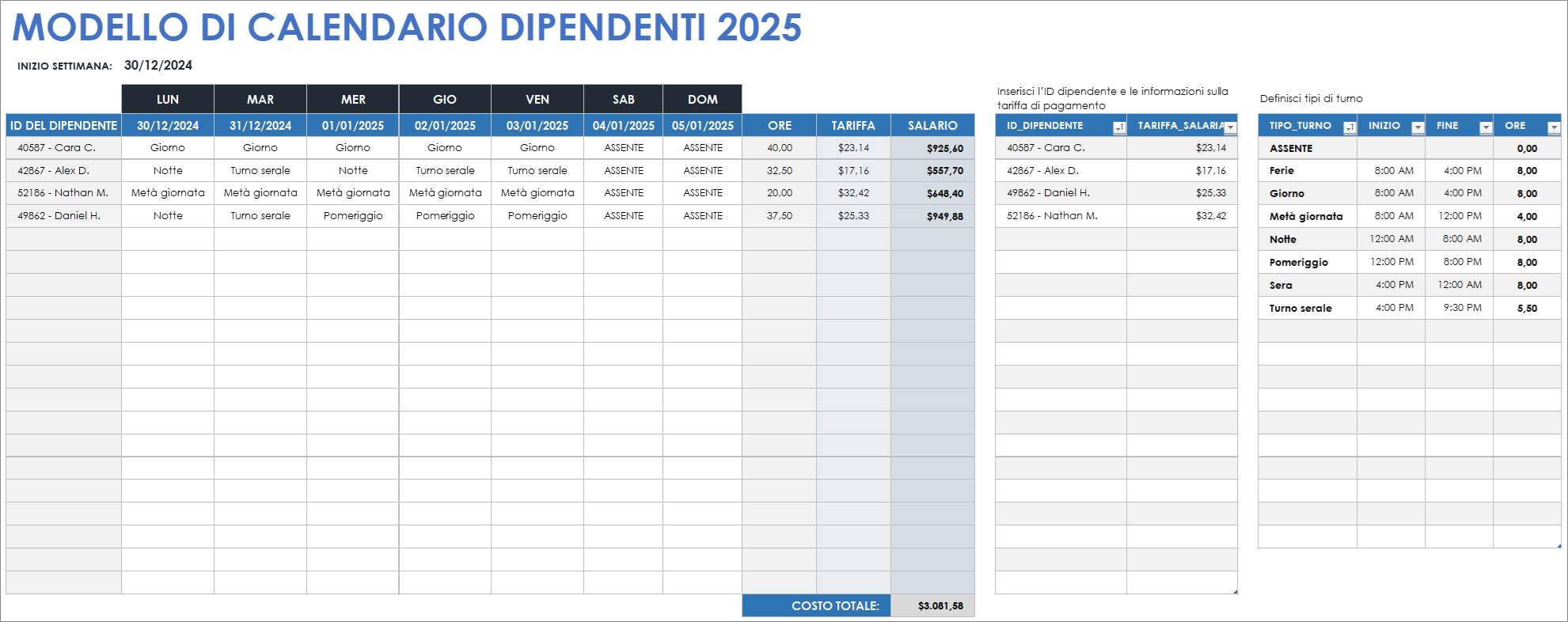Click the $3.081,58 total cost cell

coord(932,605)
